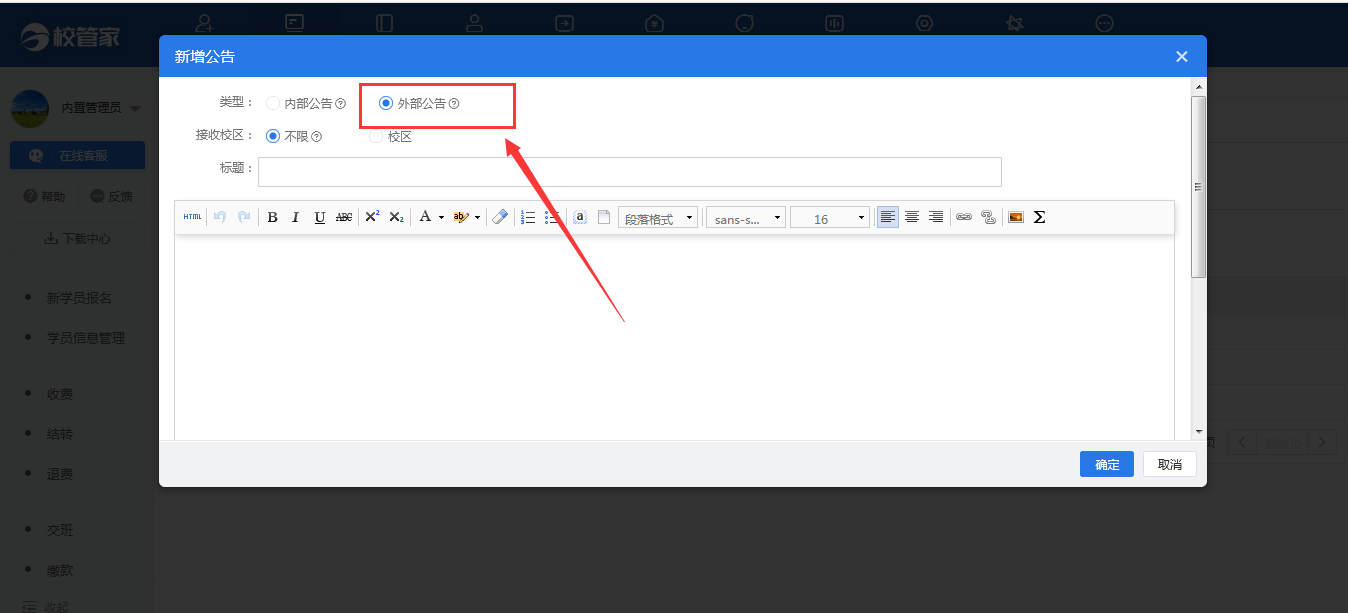This screenshot has width=1348, height=613.
Task: Toggle HTML source mode in editor
Action: click(192, 217)
